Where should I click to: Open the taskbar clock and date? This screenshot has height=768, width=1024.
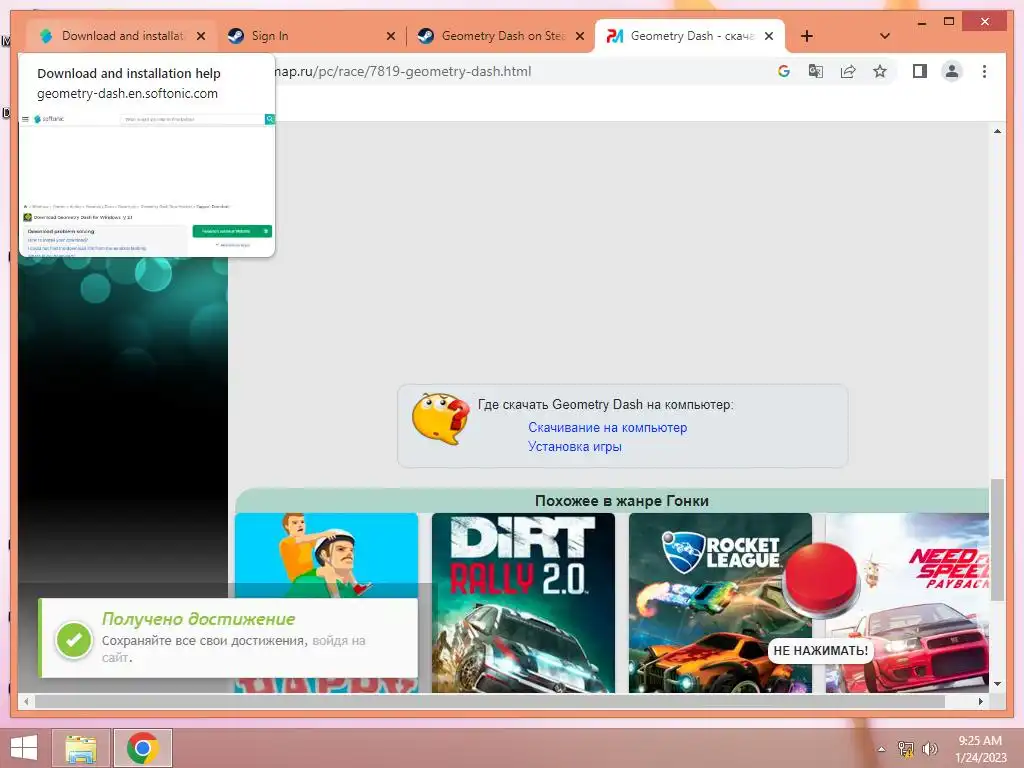(980, 749)
